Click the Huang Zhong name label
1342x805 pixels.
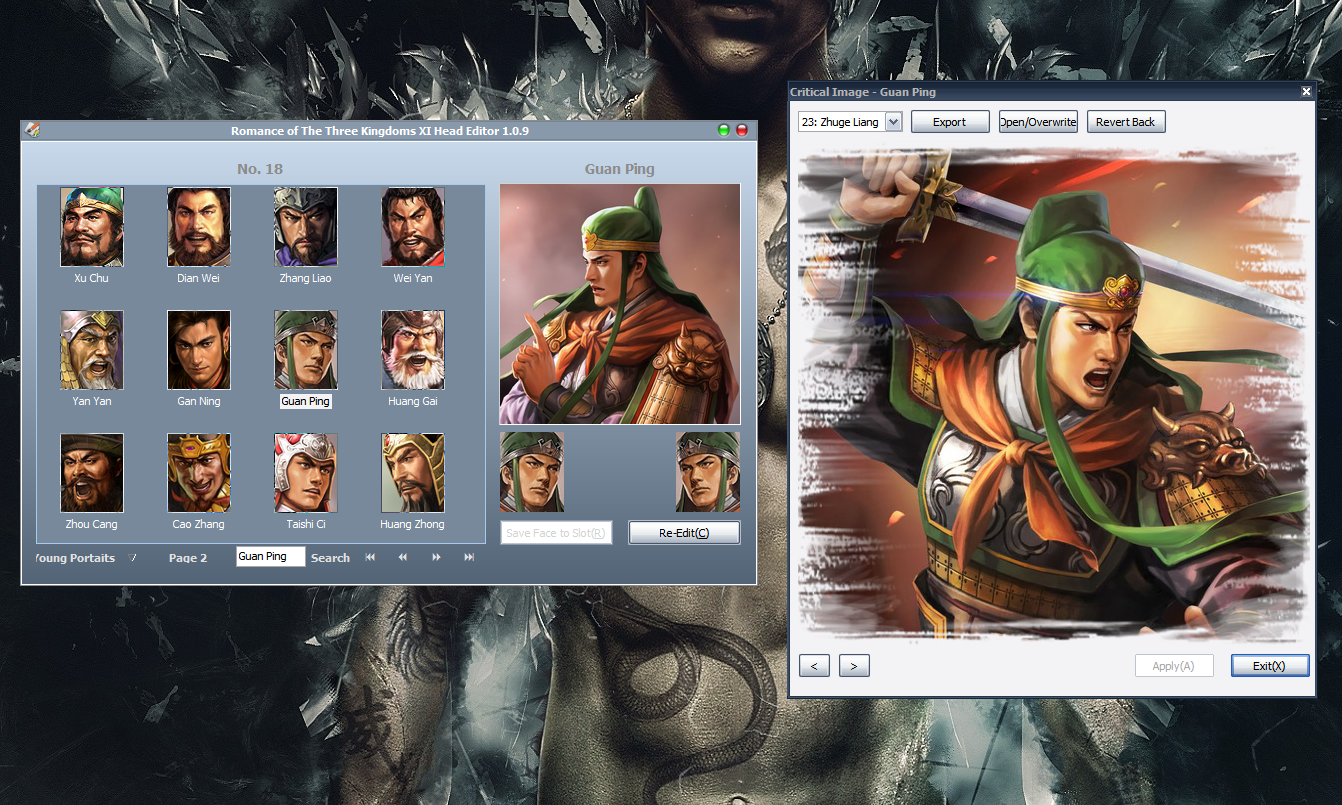tap(413, 524)
